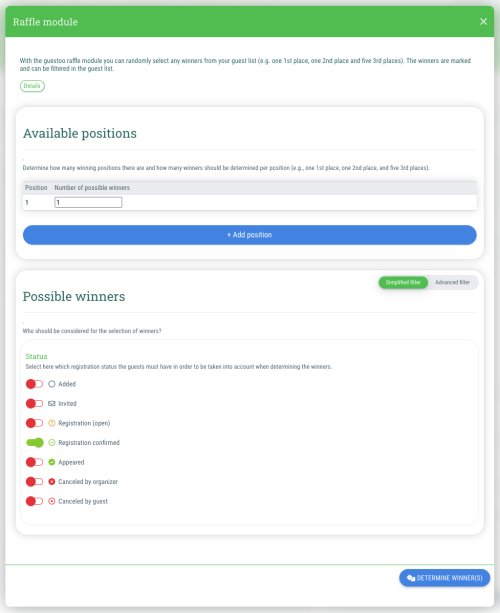This screenshot has width=500, height=613.
Task: Click the Registration confirmed checkmark icon
Action: 52,443
